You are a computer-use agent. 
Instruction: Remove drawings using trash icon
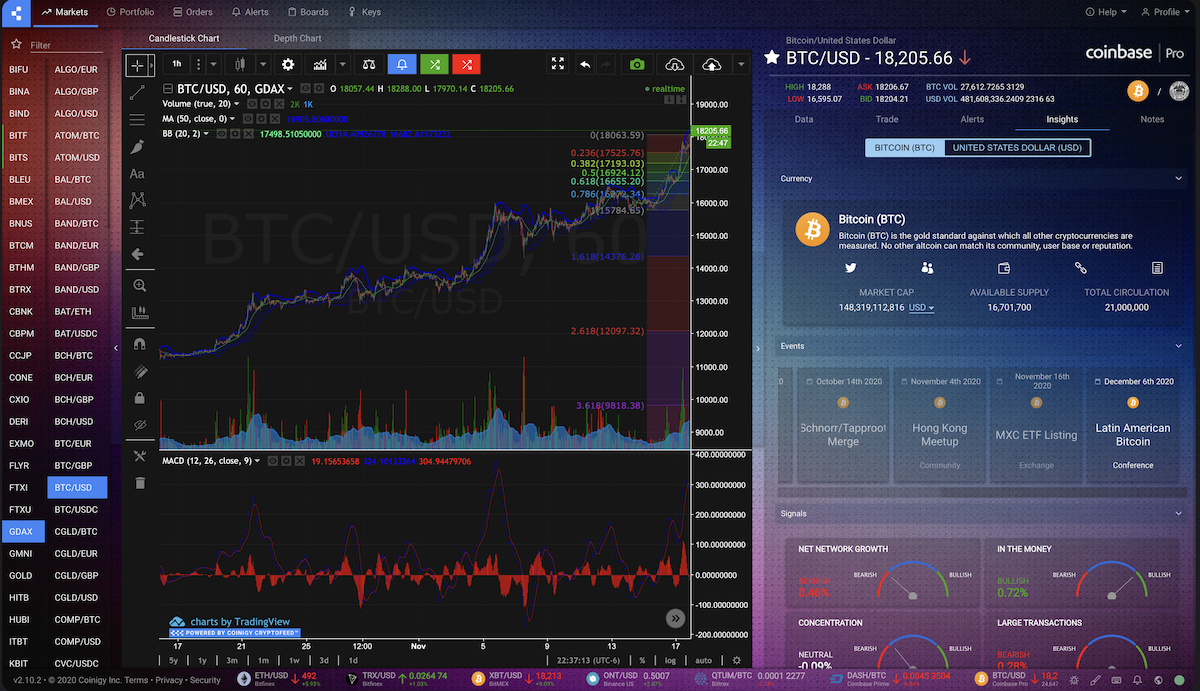point(139,483)
